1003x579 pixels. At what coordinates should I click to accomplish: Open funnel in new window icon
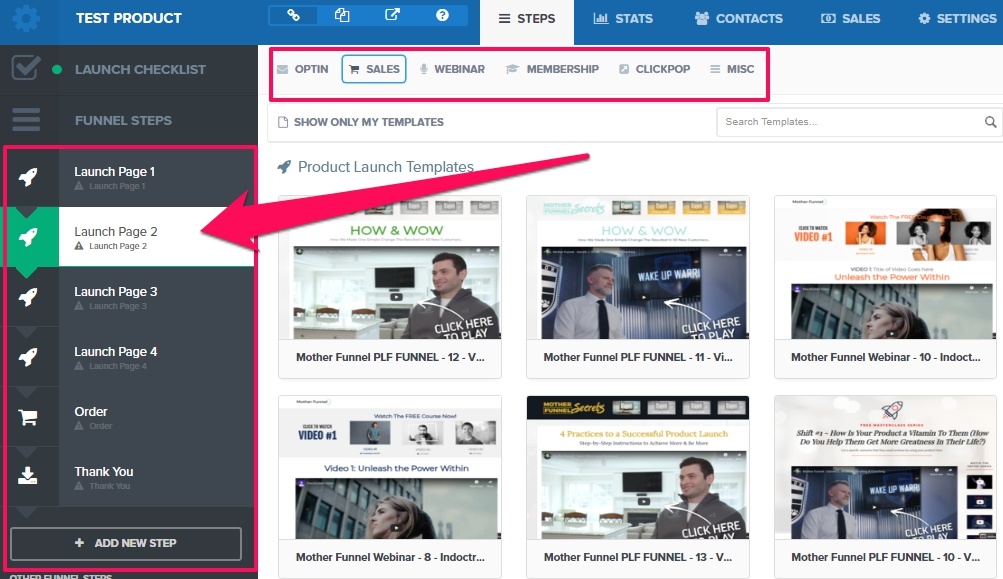coord(392,15)
